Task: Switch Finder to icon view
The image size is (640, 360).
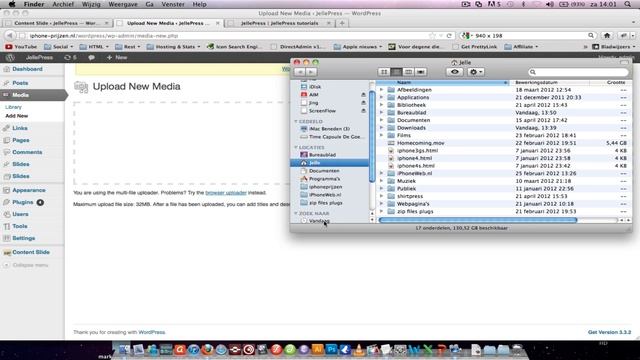Action: 384,72
